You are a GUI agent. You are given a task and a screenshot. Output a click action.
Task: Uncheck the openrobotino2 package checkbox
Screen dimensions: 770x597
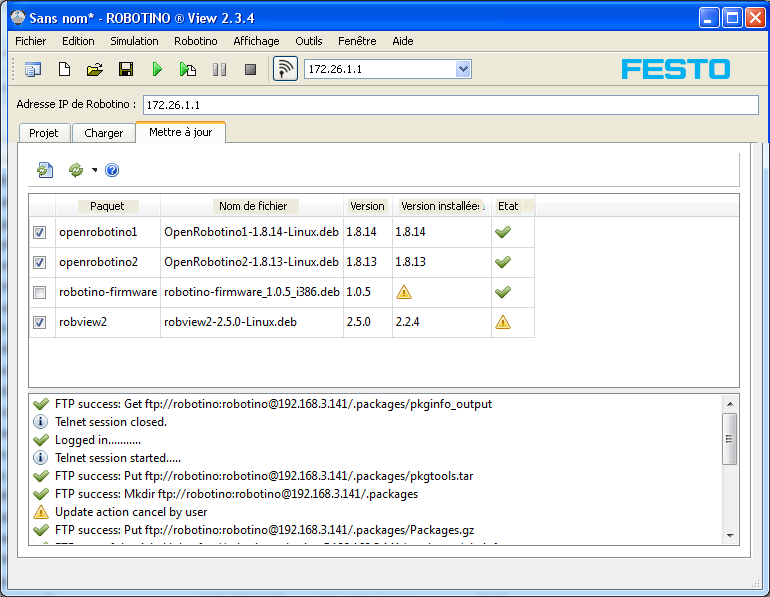click(x=40, y=262)
